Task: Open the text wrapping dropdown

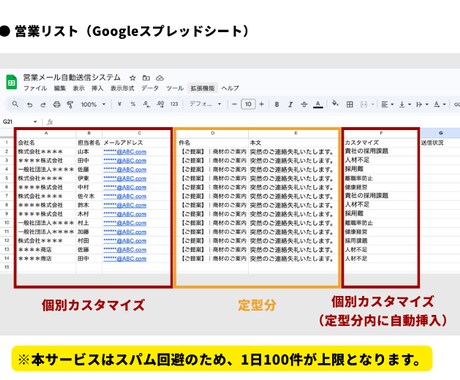Action: tap(422, 105)
